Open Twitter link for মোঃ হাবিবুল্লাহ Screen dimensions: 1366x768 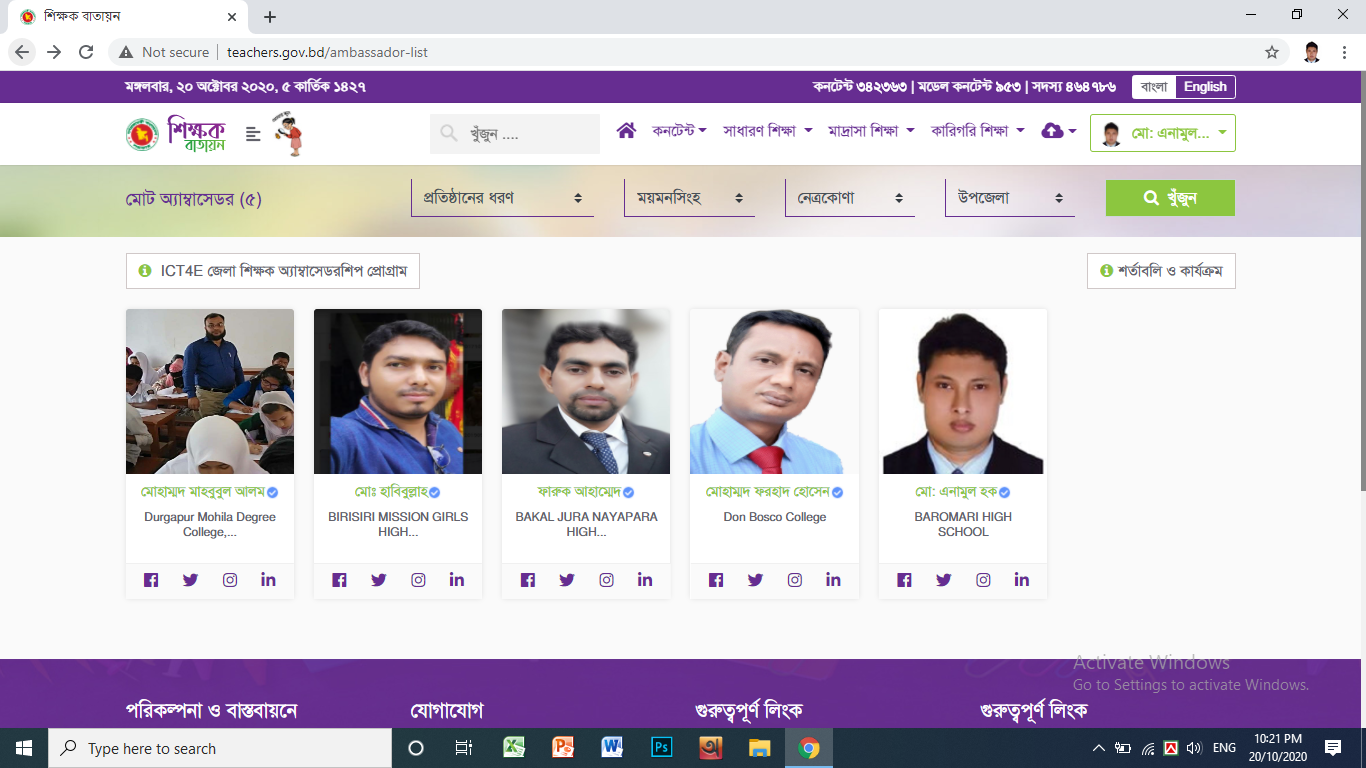coord(378,580)
